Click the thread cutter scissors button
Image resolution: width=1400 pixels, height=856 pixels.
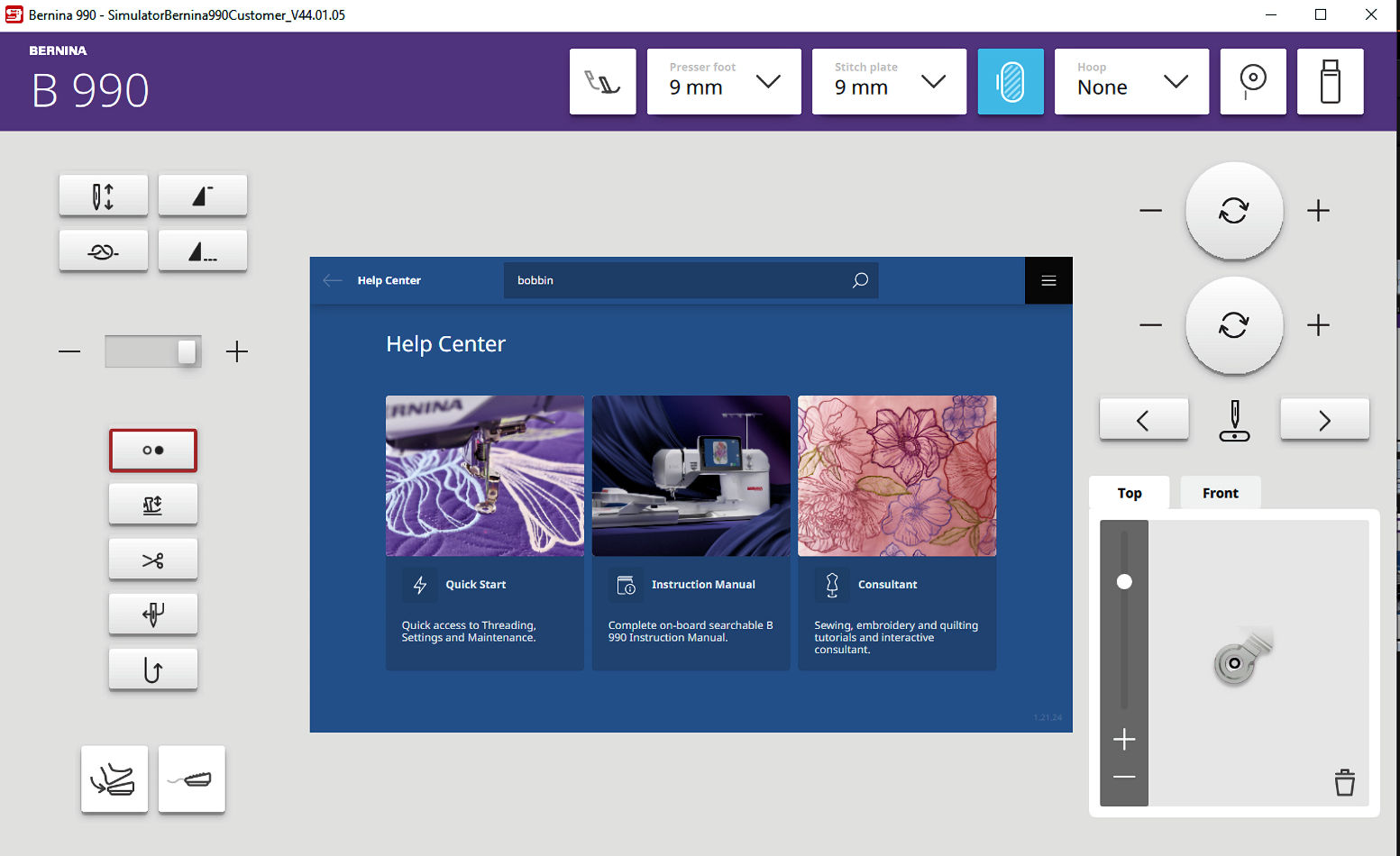(x=153, y=560)
